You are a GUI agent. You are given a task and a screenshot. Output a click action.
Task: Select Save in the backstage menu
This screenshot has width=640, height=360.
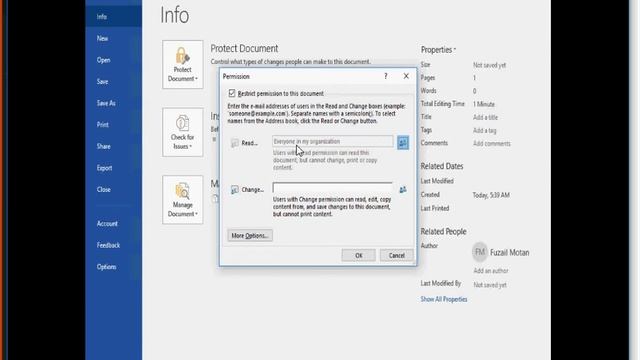click(114, 82)
